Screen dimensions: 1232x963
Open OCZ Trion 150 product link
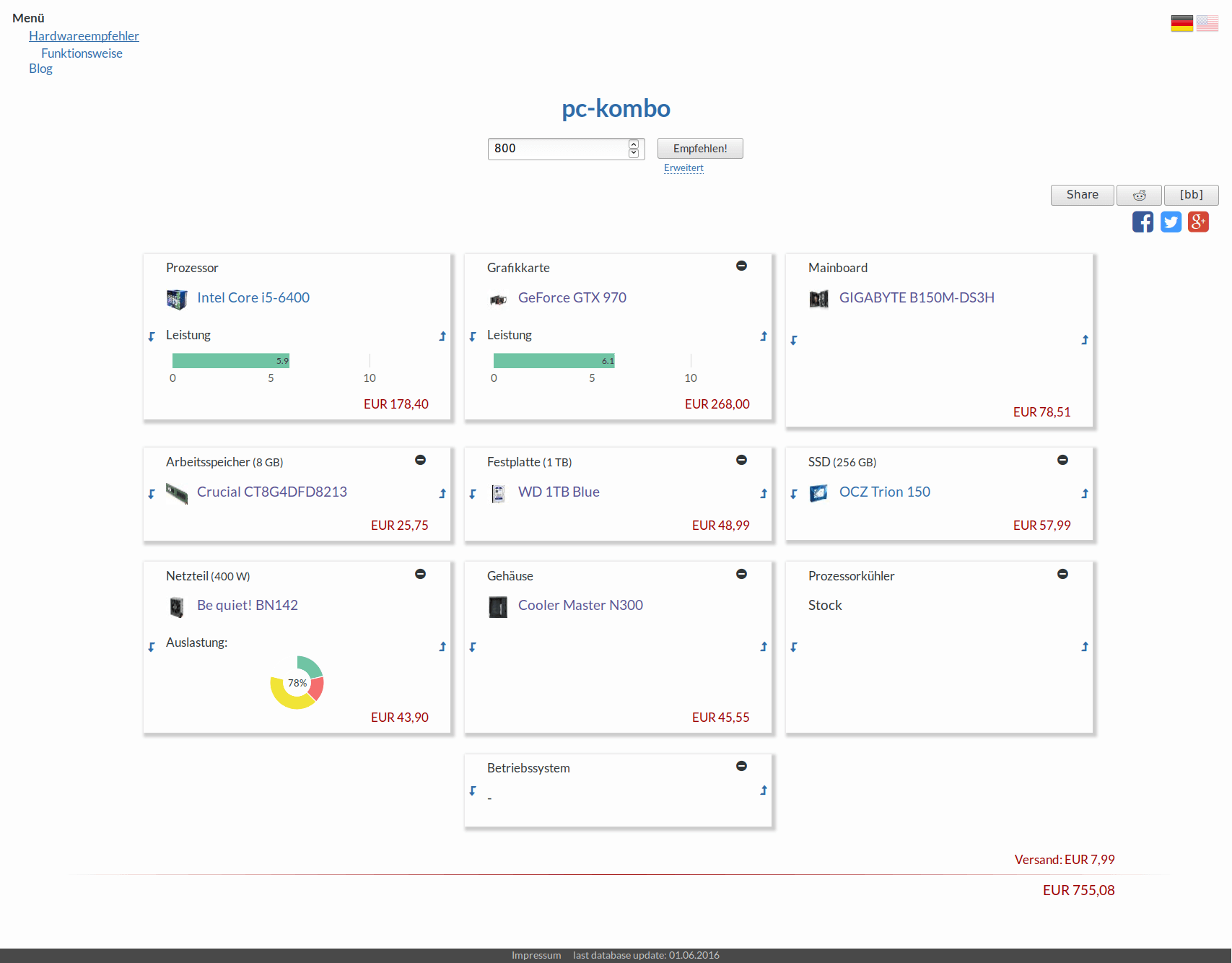point(885,492)
